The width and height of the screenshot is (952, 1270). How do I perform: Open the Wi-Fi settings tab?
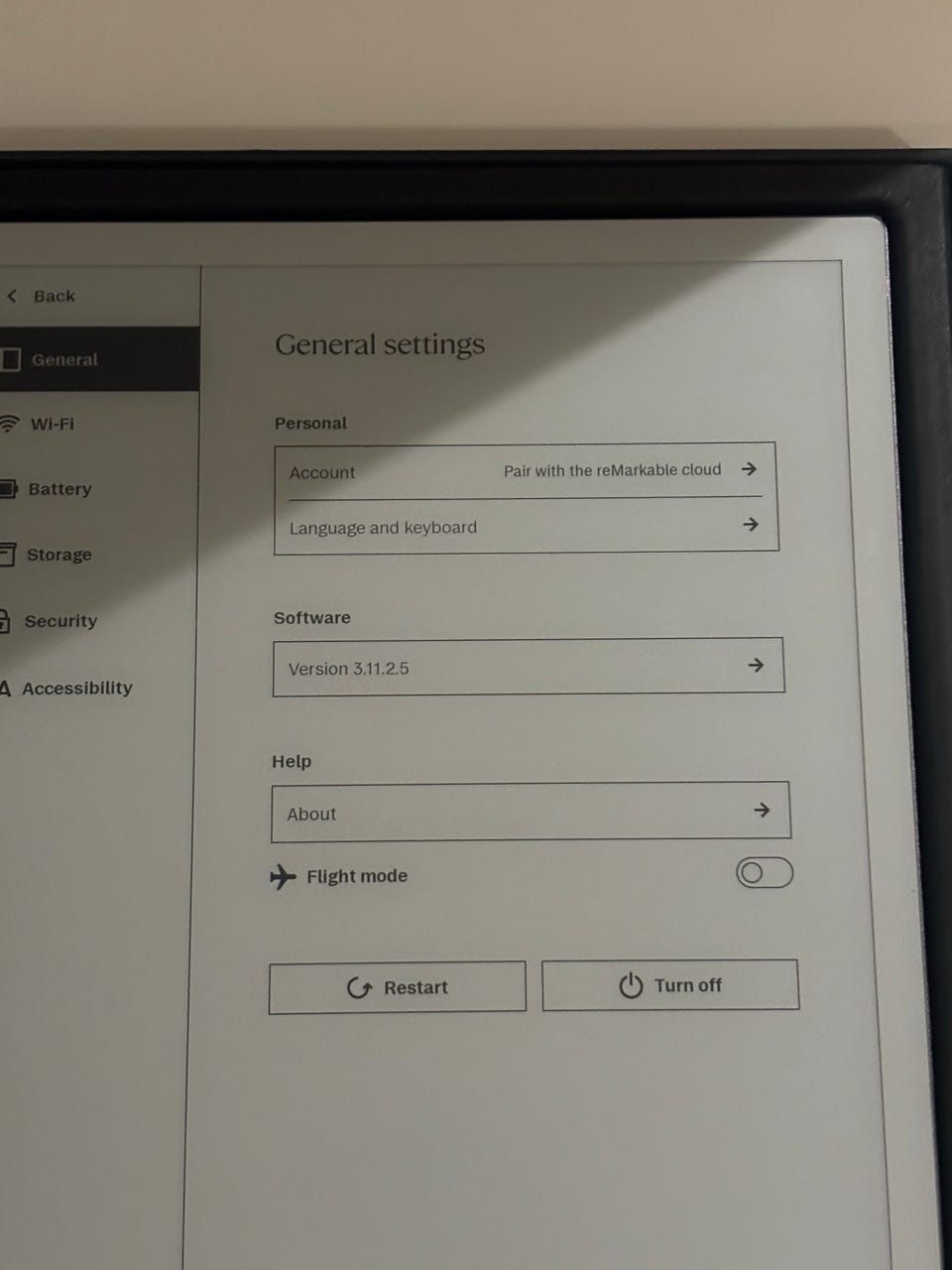pyautogui.click(x=99, y=424)
